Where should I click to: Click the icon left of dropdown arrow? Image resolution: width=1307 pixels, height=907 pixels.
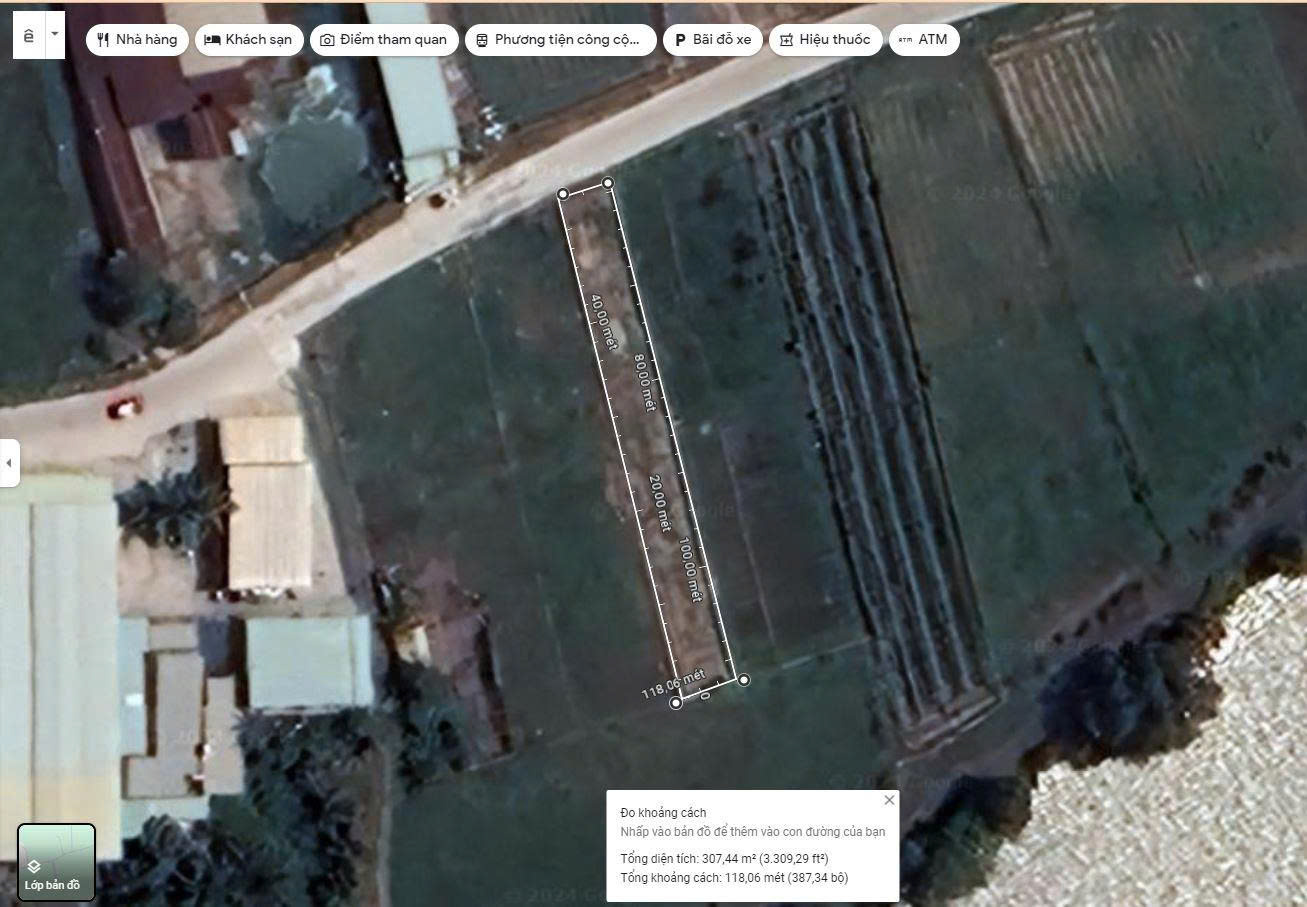[28, 35]
